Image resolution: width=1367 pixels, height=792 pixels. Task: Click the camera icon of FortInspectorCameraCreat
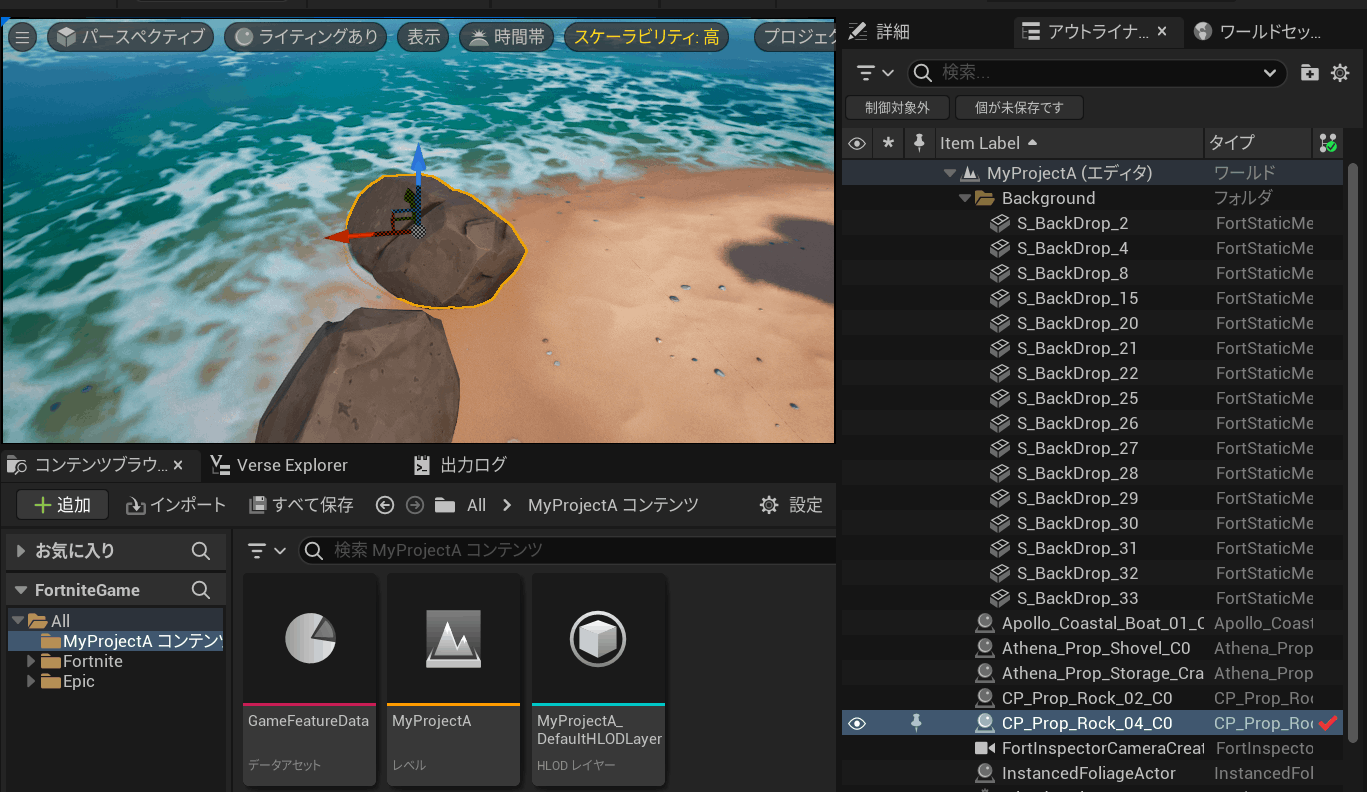985,748
